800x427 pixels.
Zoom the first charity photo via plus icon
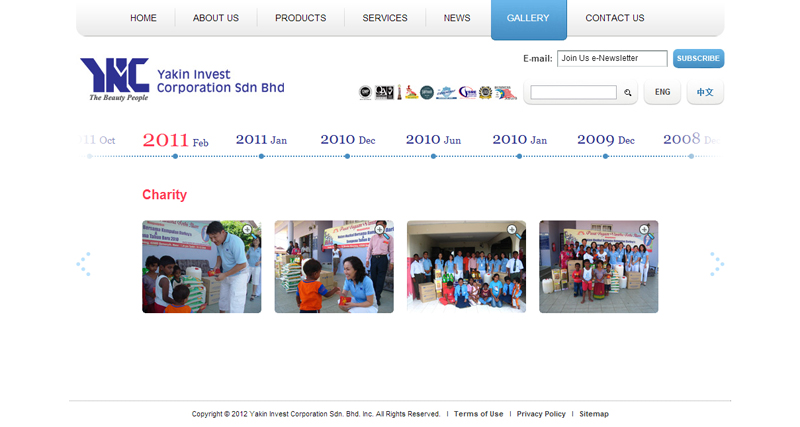pyautogui.click(x=247, y=230)
